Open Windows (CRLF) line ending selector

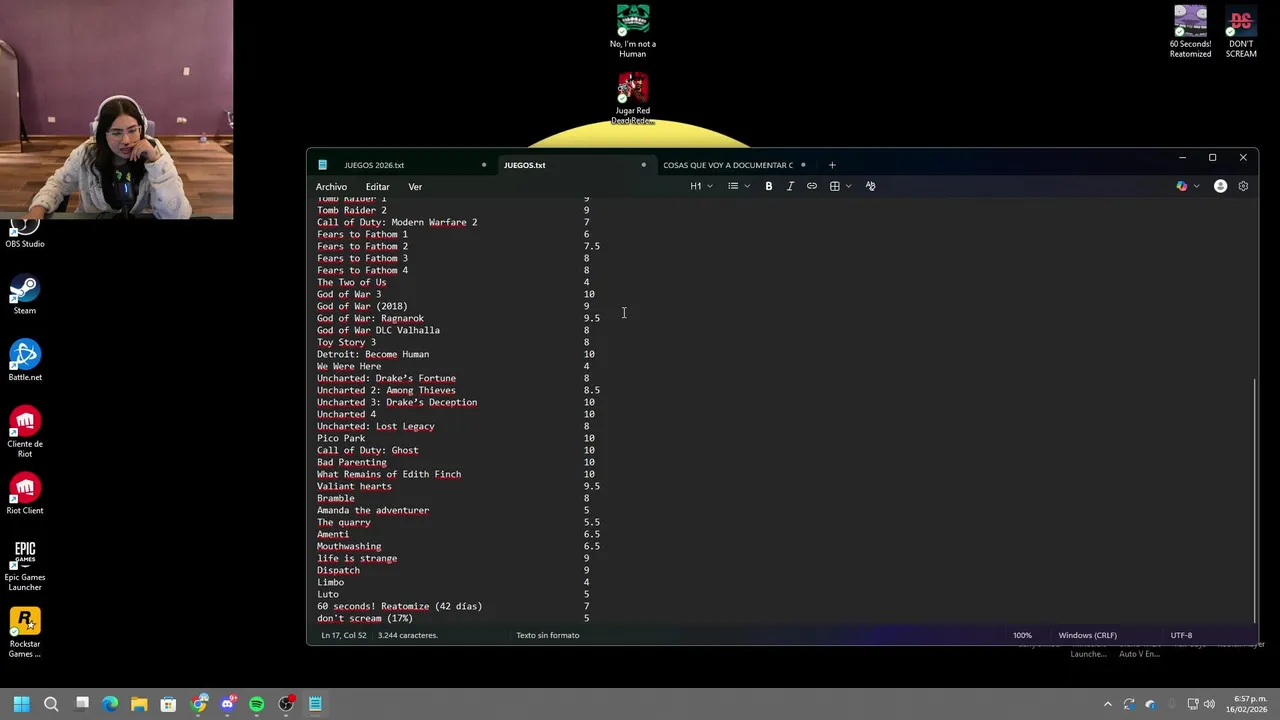(1087, 635)
